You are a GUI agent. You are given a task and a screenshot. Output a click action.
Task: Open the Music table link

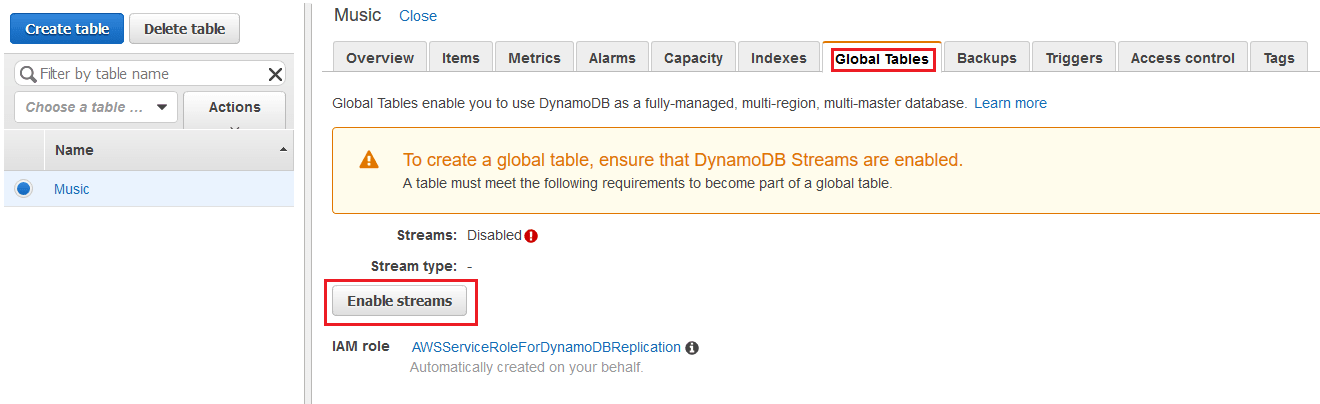(x=71, y=189)
